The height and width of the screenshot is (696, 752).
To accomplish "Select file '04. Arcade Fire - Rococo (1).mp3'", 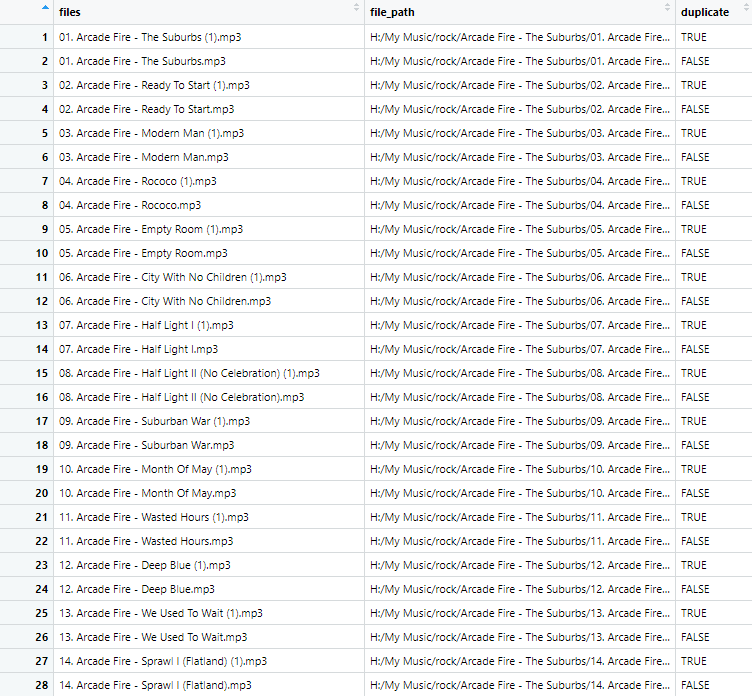I will click(138, 181).
